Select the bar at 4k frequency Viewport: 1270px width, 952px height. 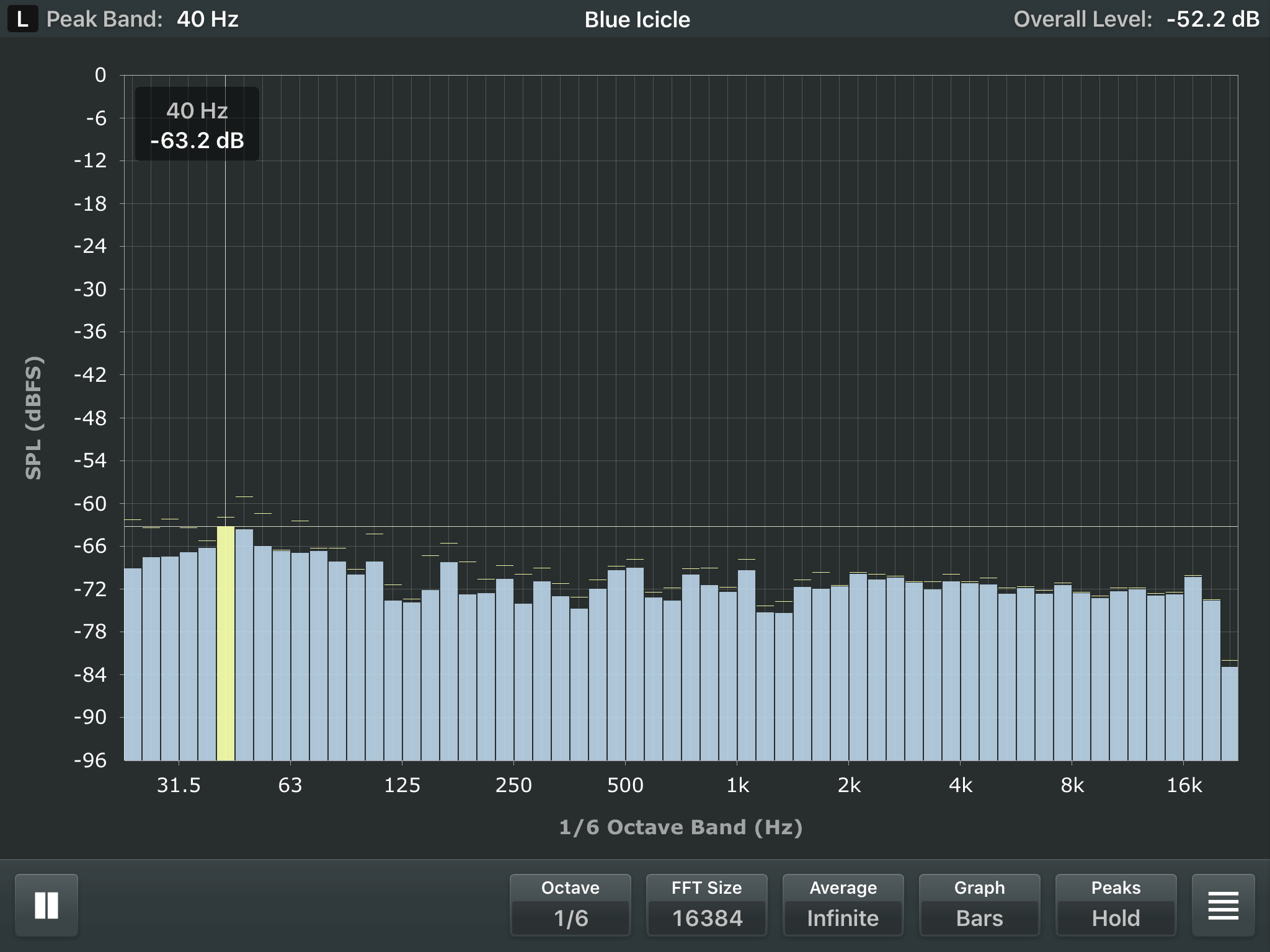[970, 671]
